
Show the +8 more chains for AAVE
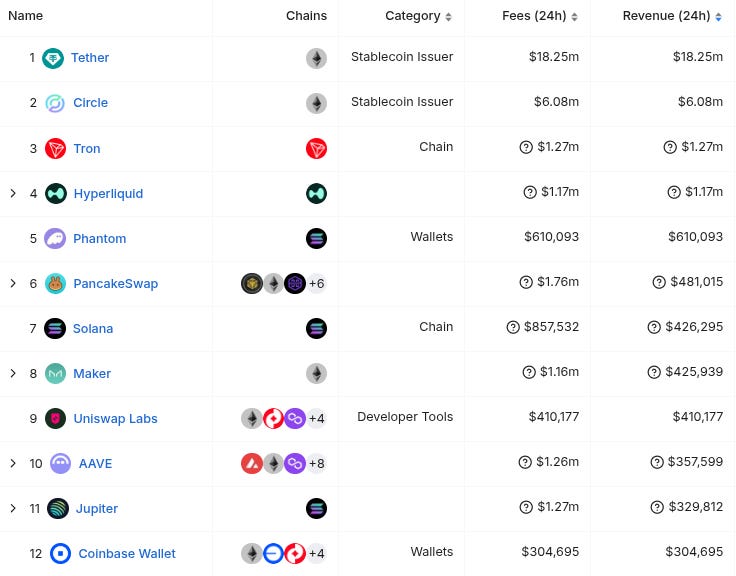coord(316,464)
